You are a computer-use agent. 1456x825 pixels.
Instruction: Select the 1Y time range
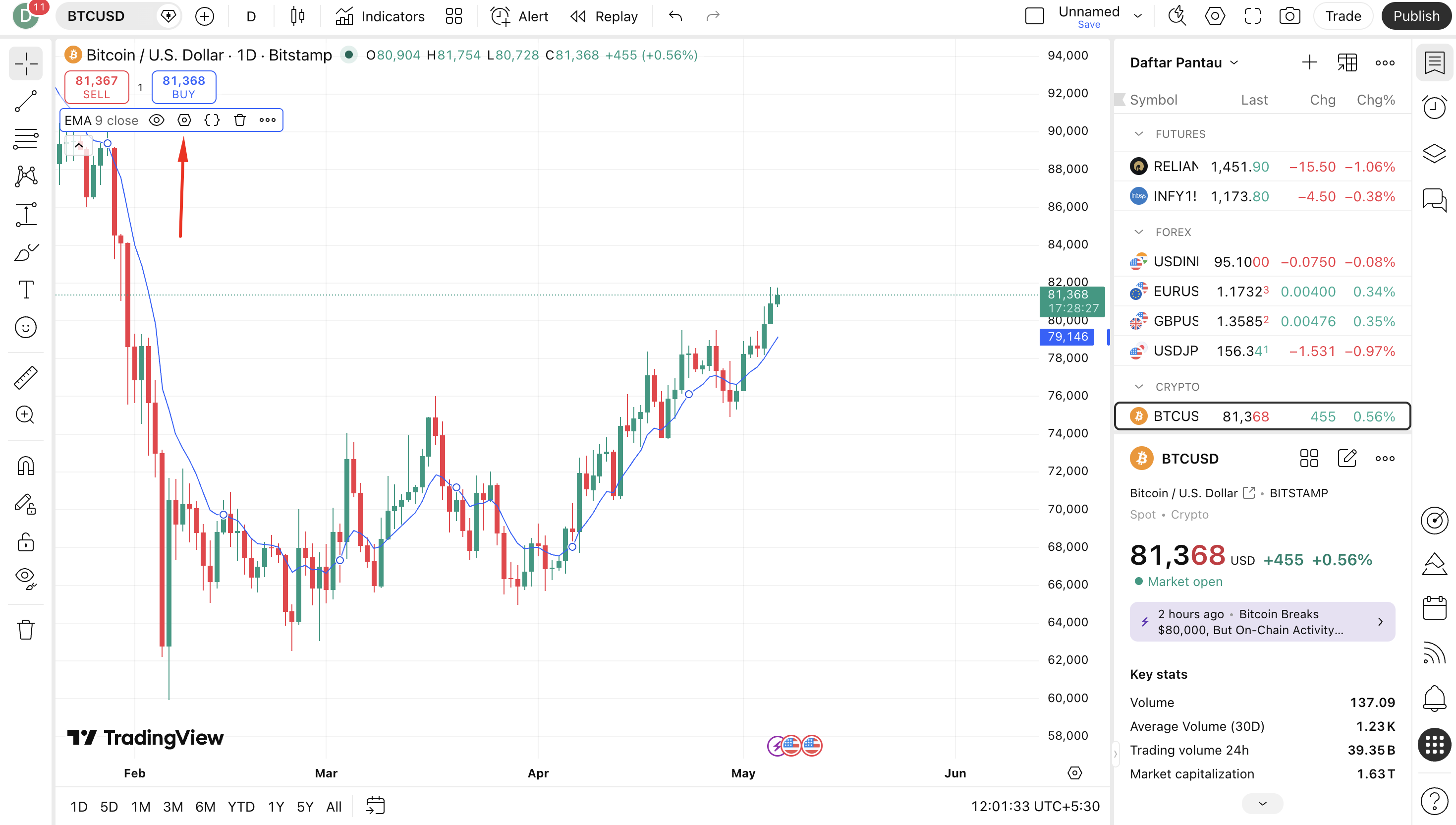click(x=276, y=806)
